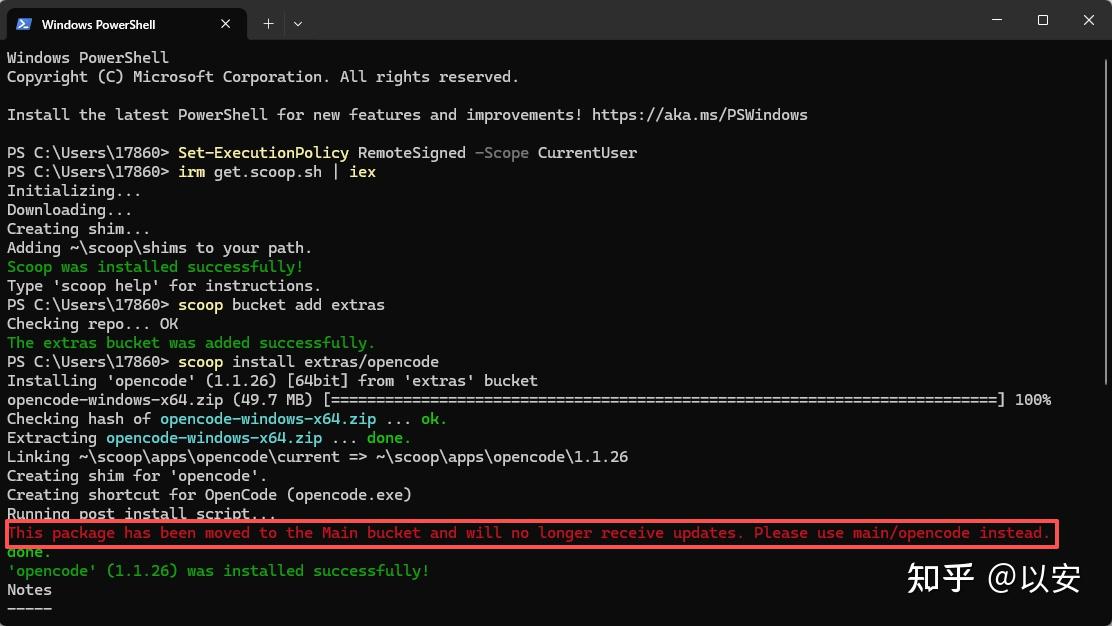Open the https://aka.ms/PSWindows link
1112x626 pixels.
coord(699,115)
